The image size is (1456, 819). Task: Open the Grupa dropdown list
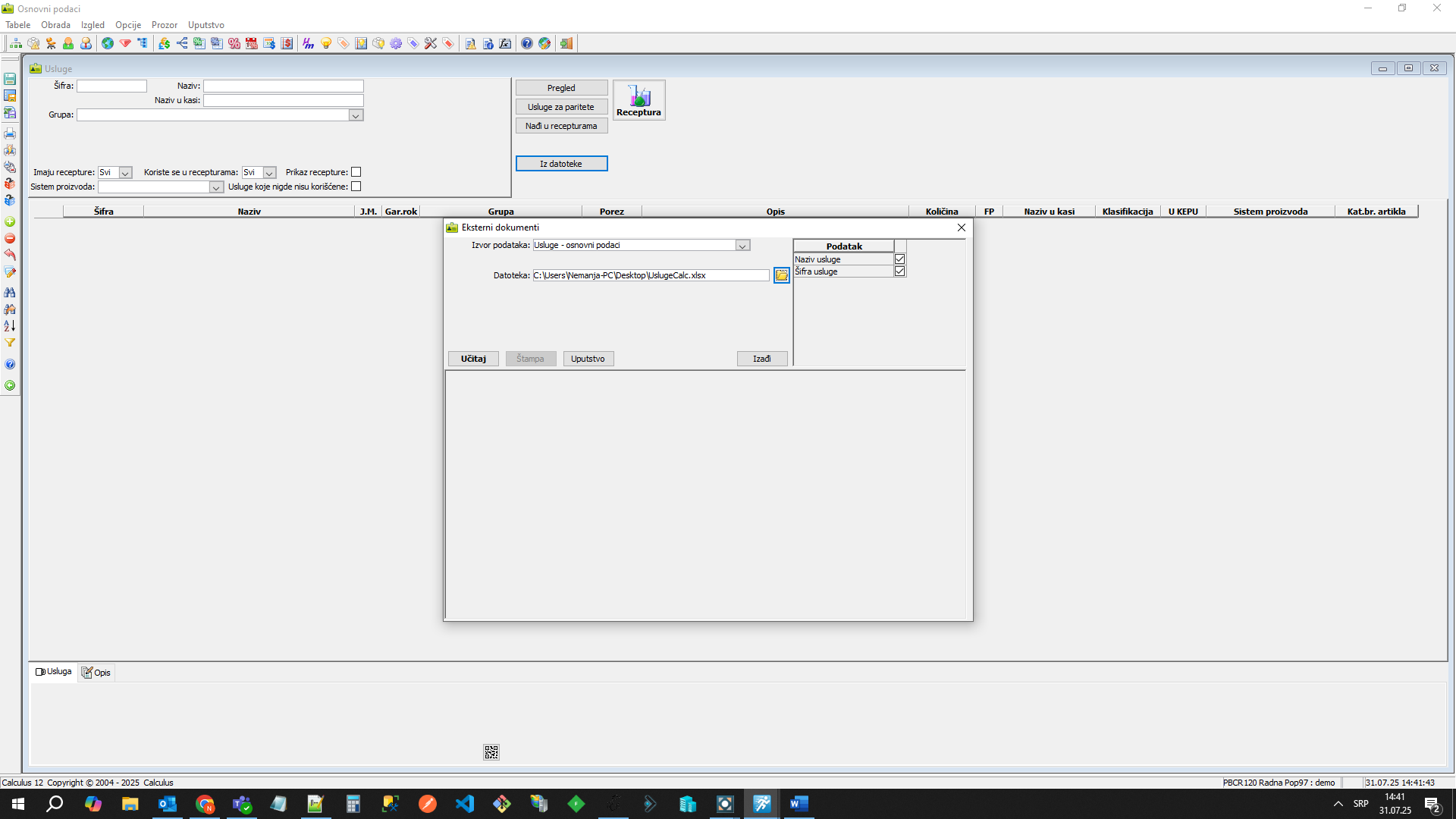pyautogui.click(x=355, y=115)
